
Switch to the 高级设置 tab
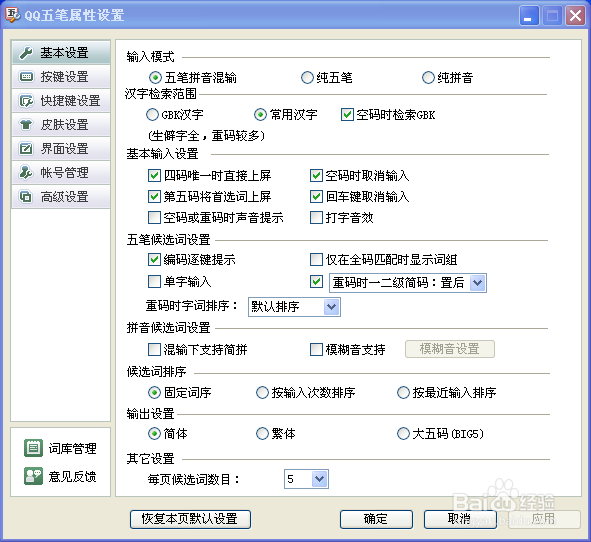pos(61,197)
